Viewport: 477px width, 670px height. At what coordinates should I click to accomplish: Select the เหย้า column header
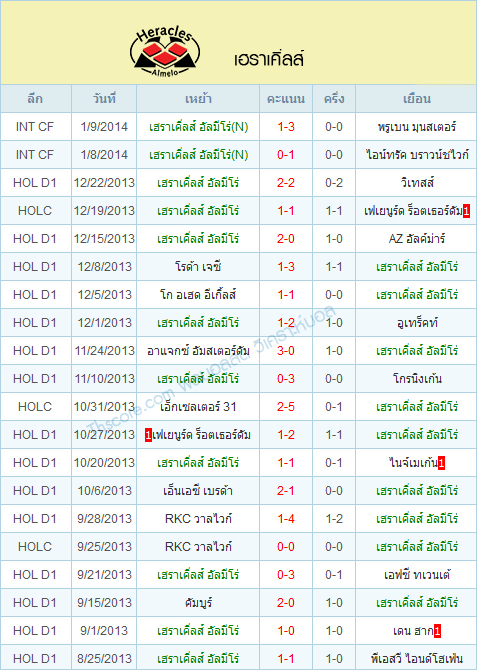point(198,99)
